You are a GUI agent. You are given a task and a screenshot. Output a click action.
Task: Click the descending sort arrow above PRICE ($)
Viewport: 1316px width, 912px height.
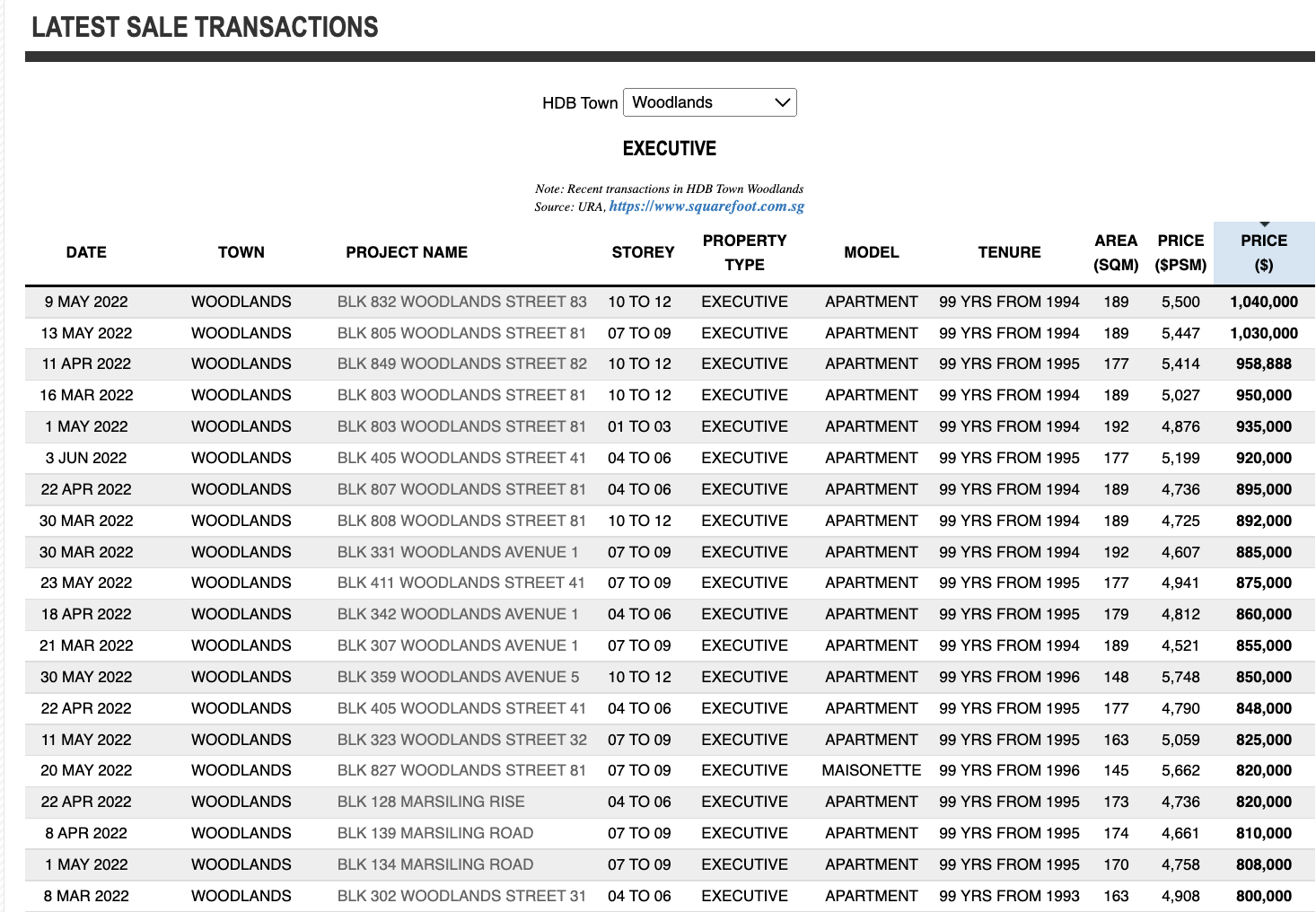1264,224
